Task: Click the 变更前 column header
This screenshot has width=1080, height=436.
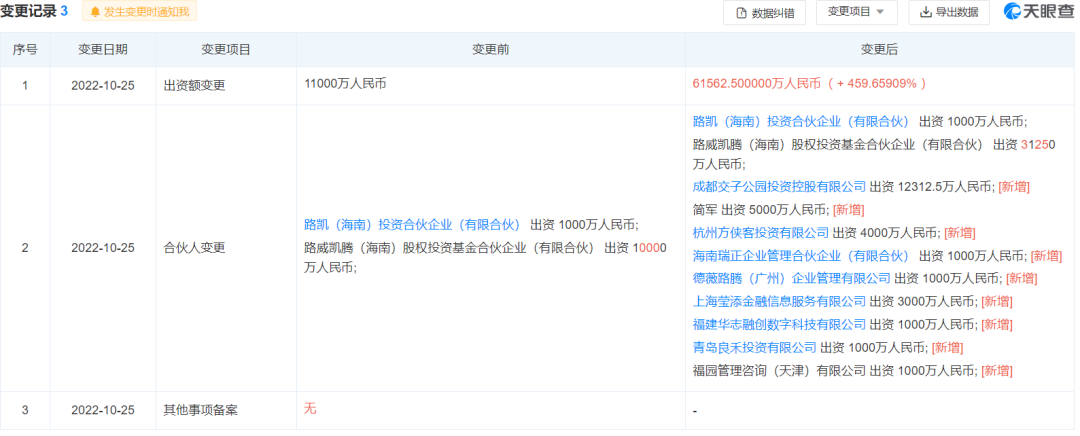Action: (x=490, y=50)
